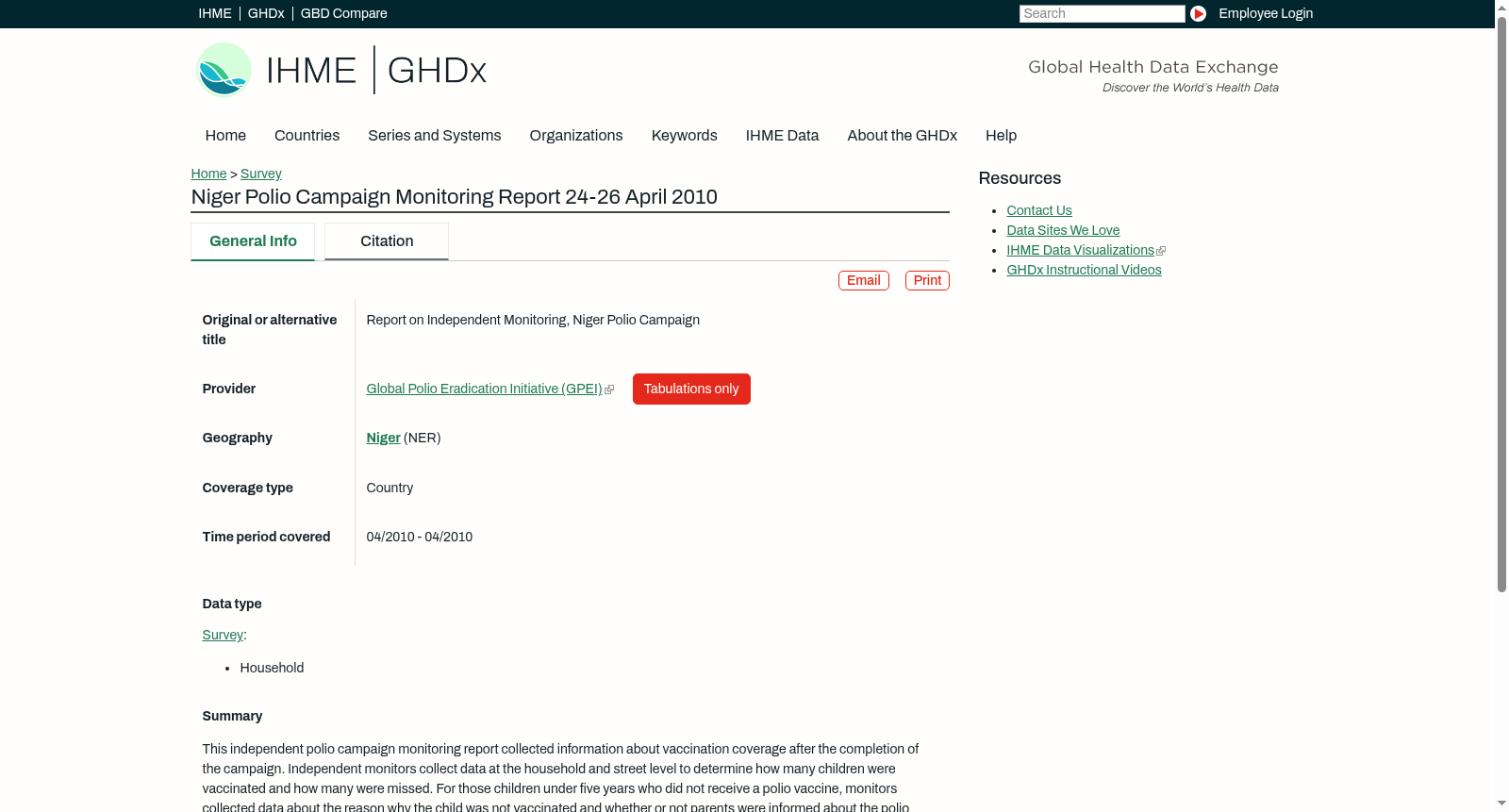Image resolution: width=1509 pixels, height=812 pixels.
Task: Click the page title Niger Polio Campaign Monitoring Report
Action: click(x=455, y=197)
